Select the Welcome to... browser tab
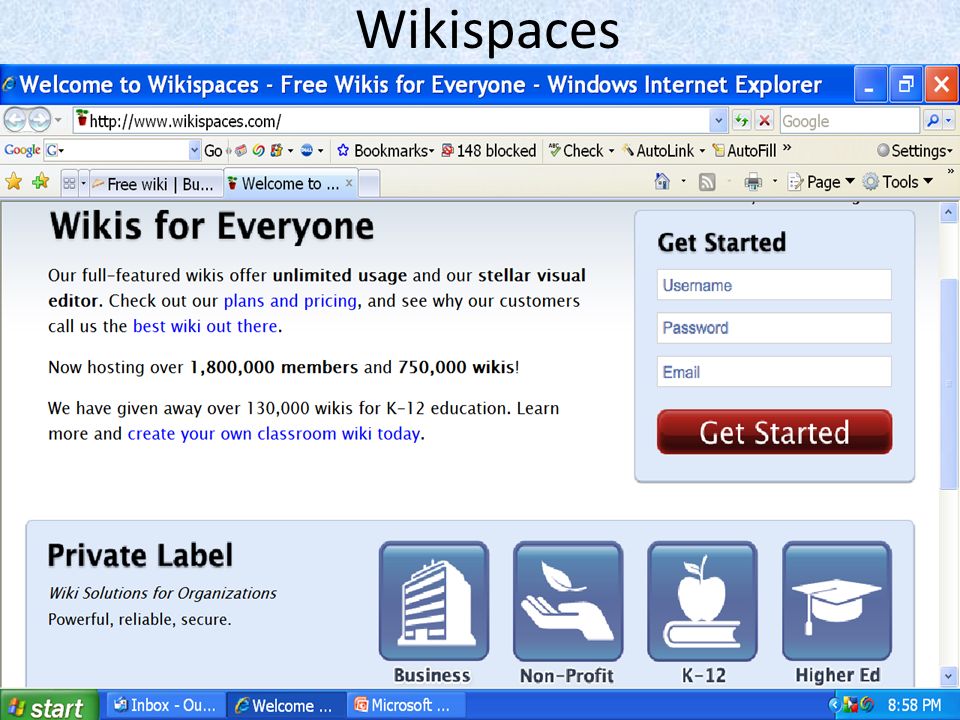Viewport: 960px width, 720px height. pyautogui.click(x=290, y=183)
